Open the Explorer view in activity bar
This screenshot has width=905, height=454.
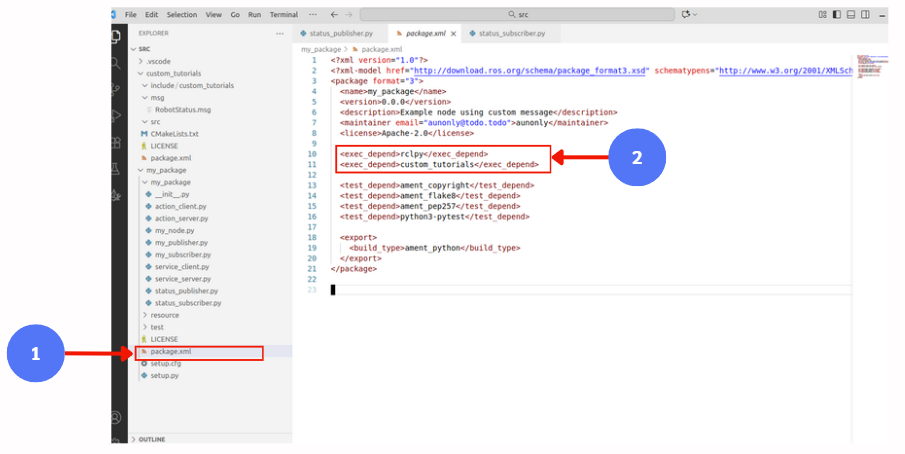(x=118, y=35)
